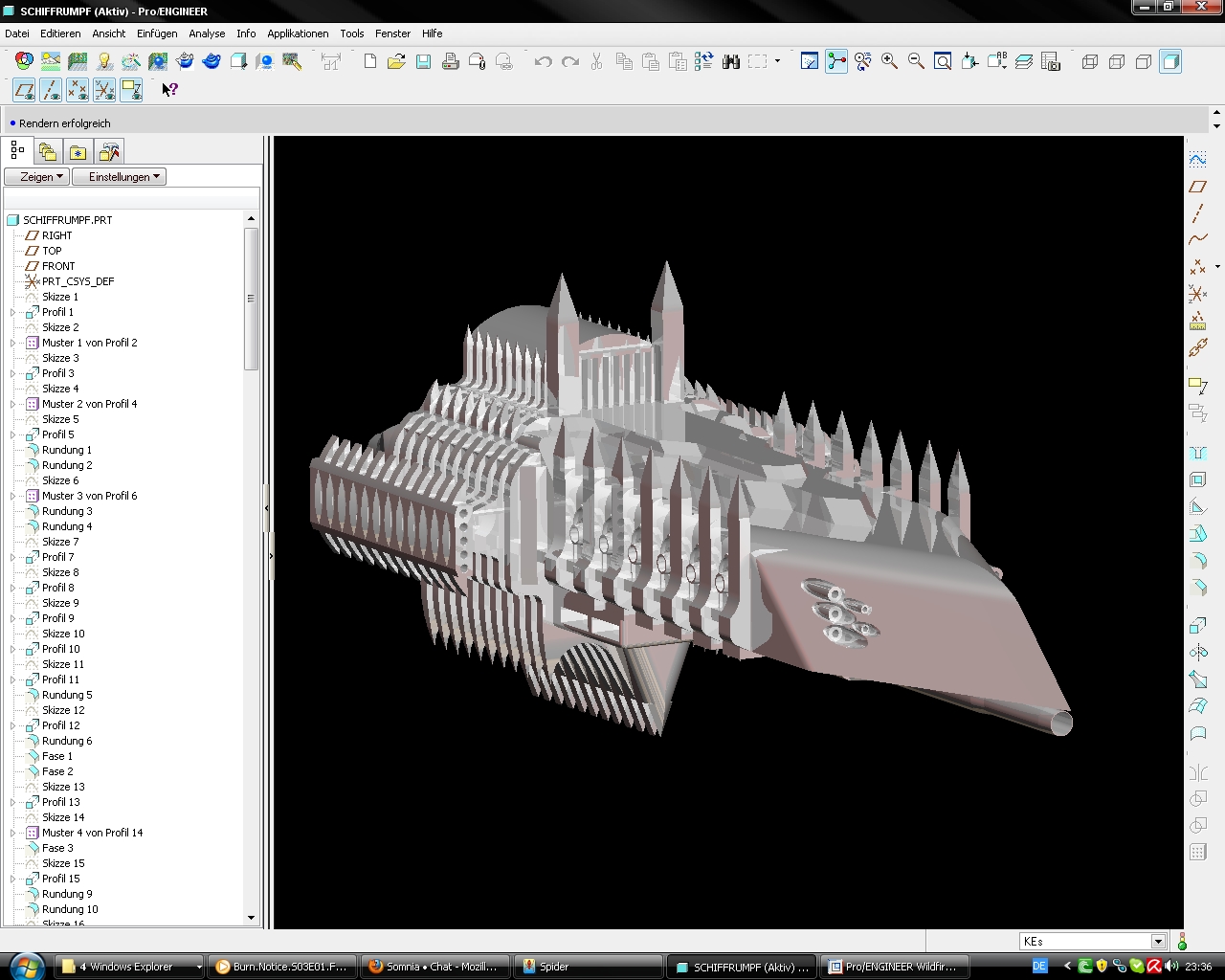The height and width of the screenshot is (980, 1225).
Task: Enable shaded display mode
Action: pos(1170,62)
